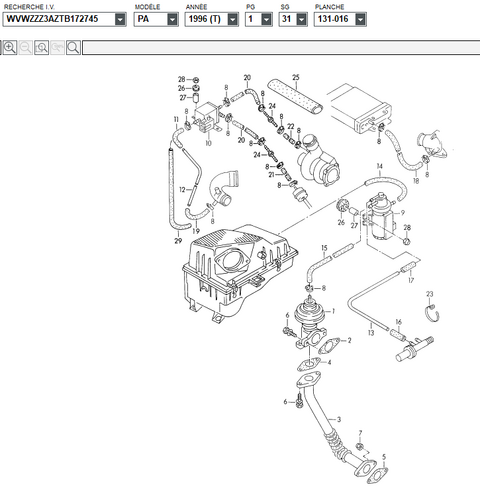The width and height of the screenshot is (480, 491).
Task: Select part callout 18 under the curved hose
Action: 416,181
